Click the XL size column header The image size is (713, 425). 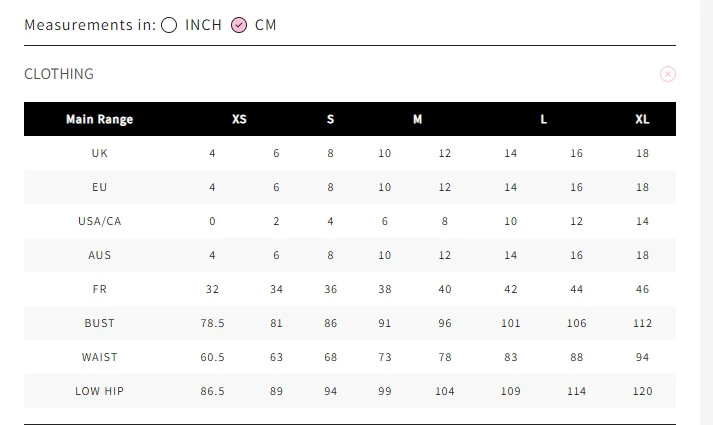tap(642, 120)
